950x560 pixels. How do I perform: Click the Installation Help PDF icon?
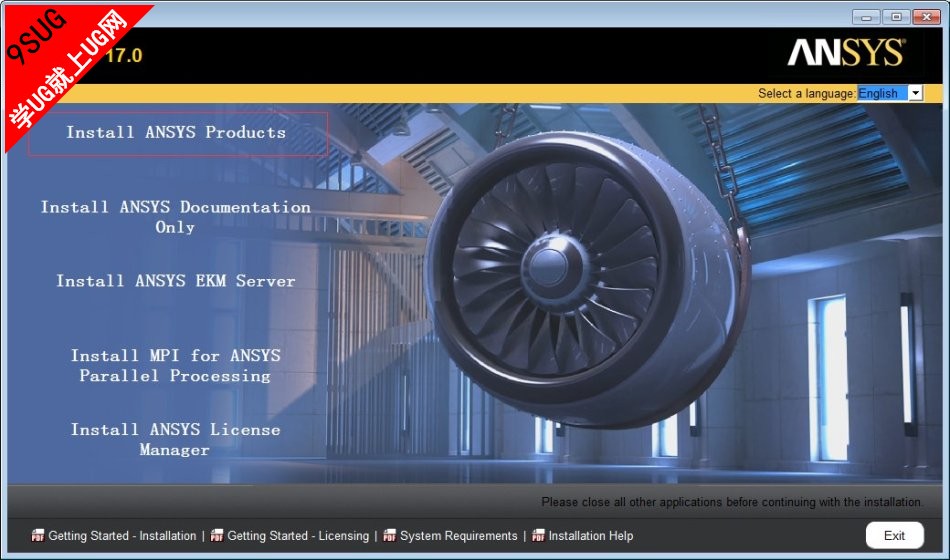coord(538,535)
